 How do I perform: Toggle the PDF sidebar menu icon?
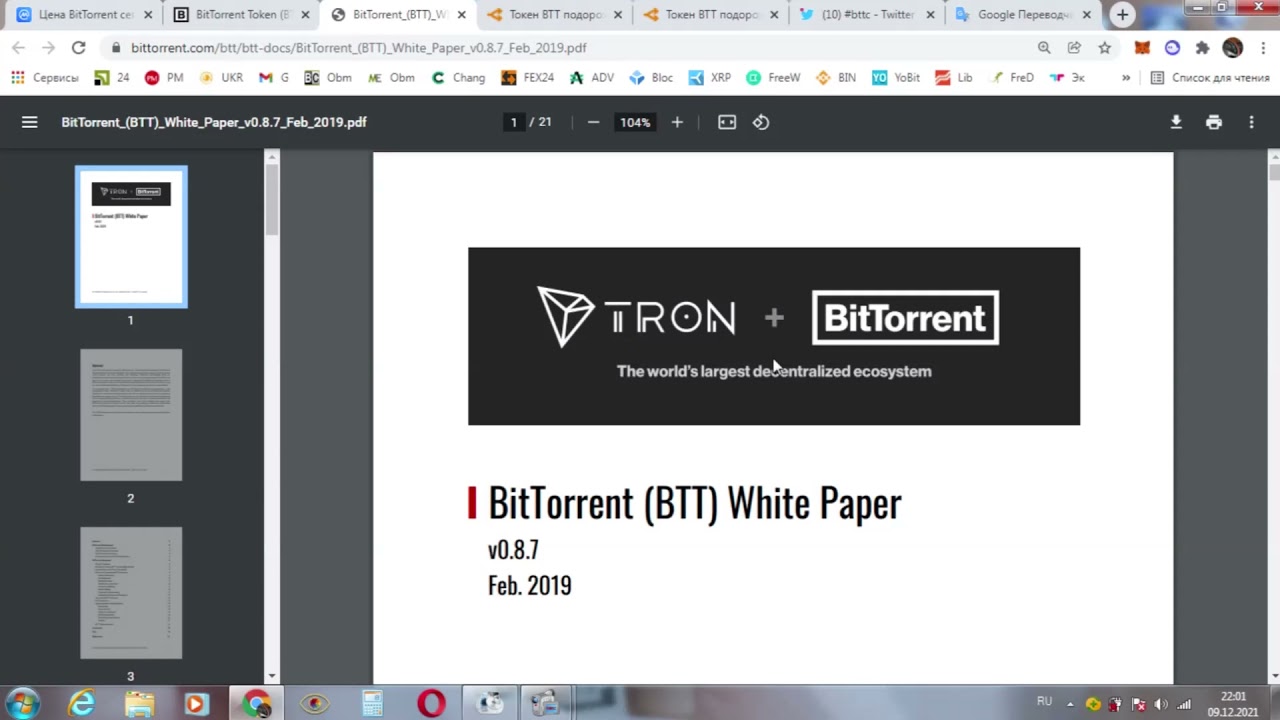(x=29, y=122)
